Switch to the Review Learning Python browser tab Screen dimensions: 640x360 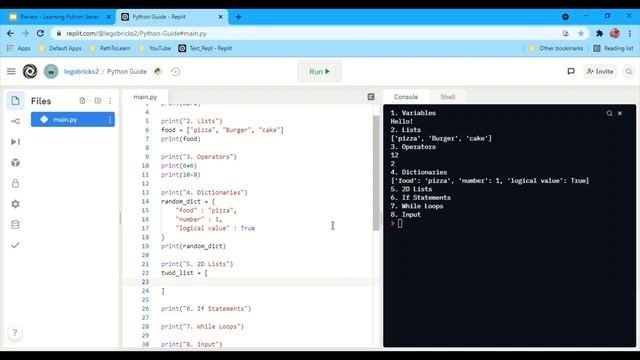[x=59, y=17]
